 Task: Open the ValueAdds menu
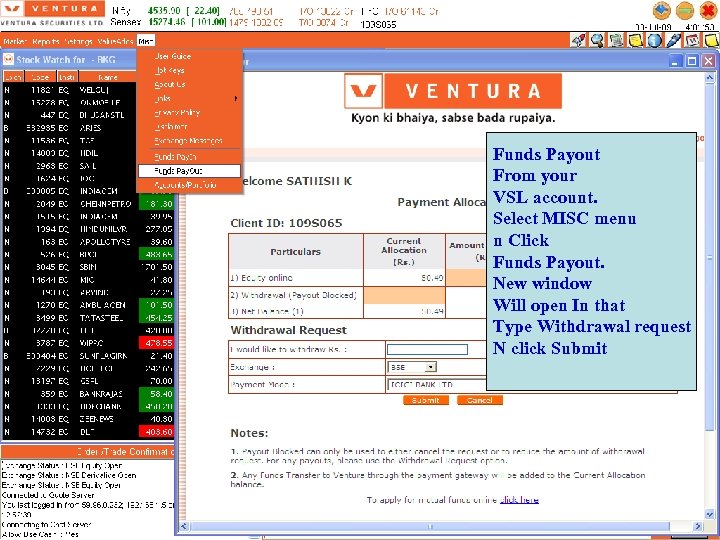[115, 41]
